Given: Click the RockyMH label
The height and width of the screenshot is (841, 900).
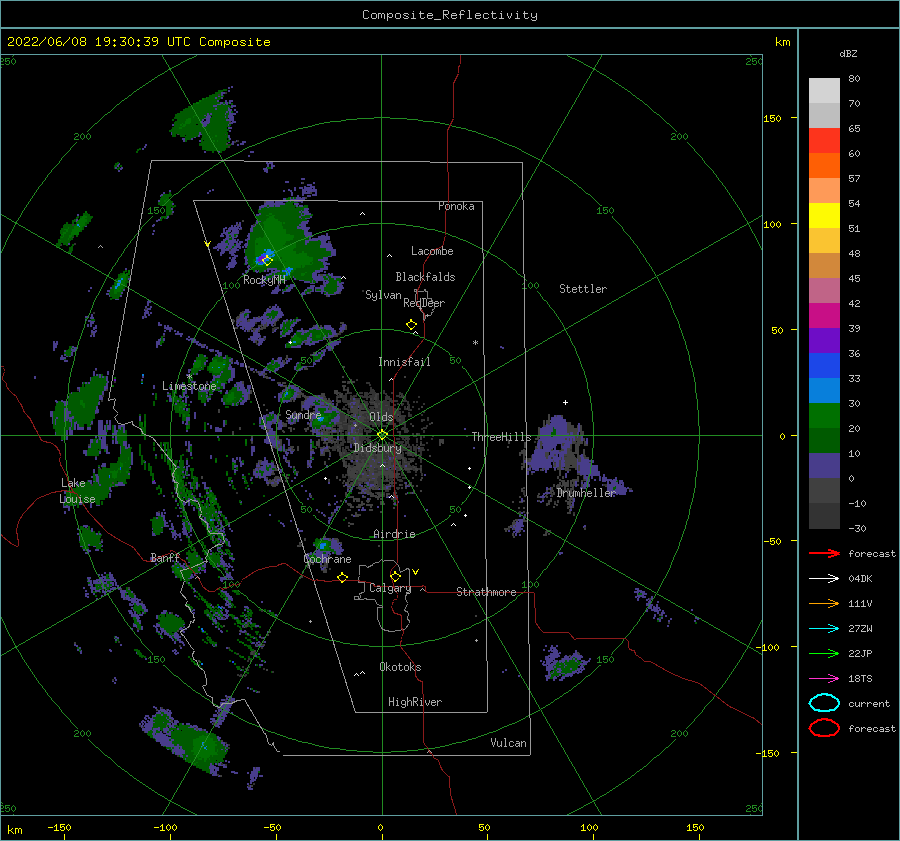Looking at the screenshot, I should (x=264, y=280).
